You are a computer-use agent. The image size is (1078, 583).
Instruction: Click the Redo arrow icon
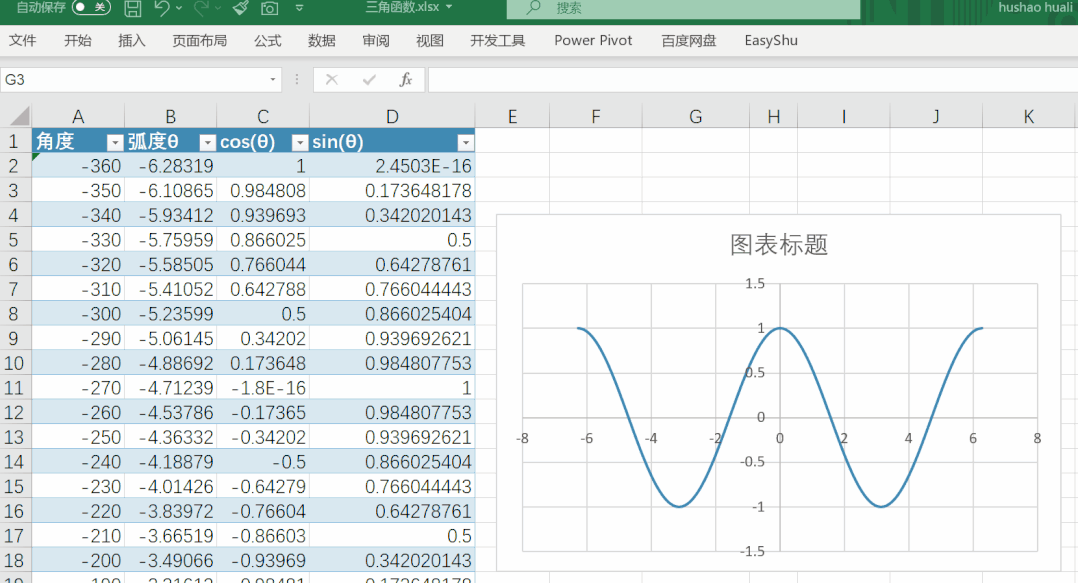201,8
